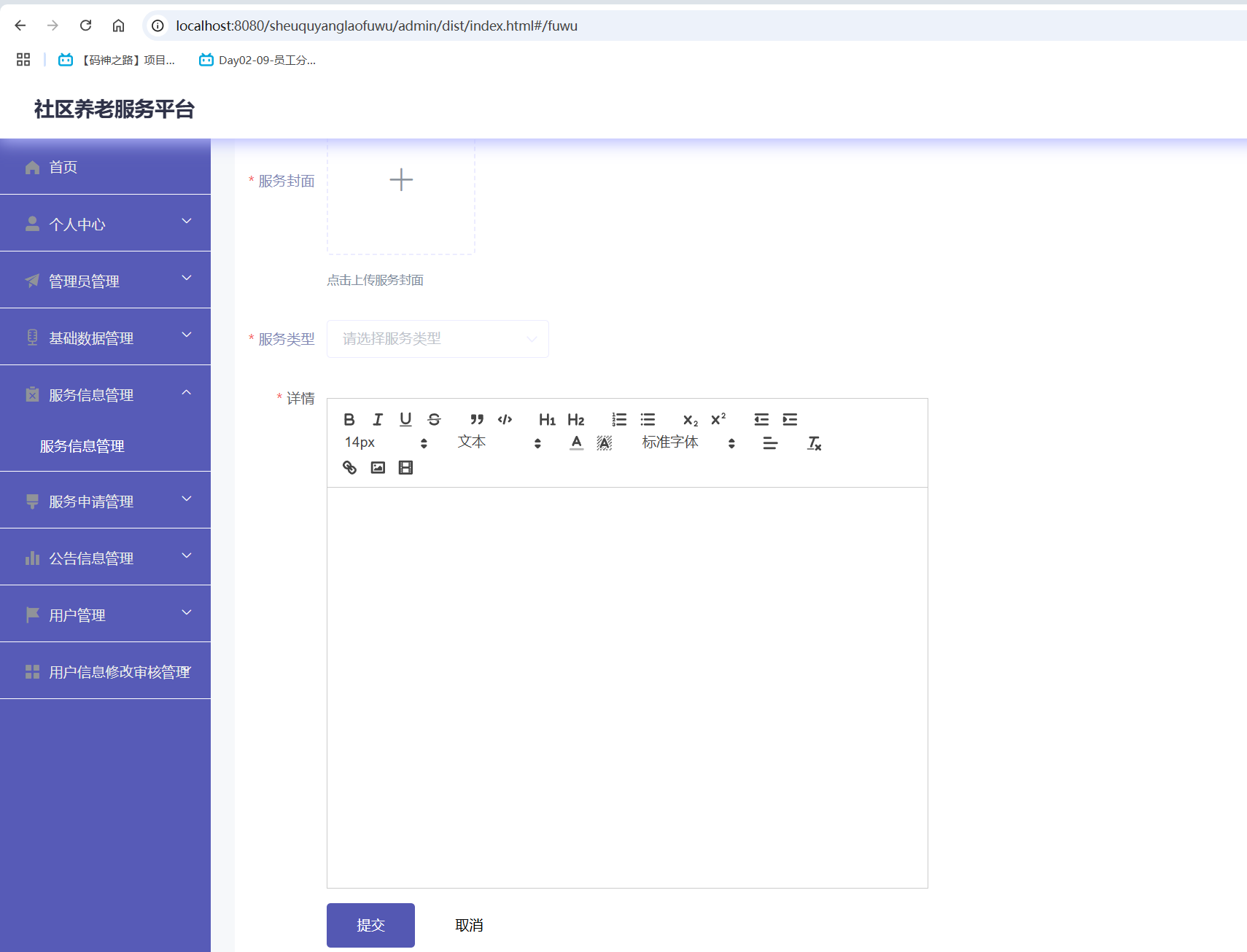Viewport: 1247px width, 952px height.
Task: Open text background color picker
Action: [x=605, y=442]
